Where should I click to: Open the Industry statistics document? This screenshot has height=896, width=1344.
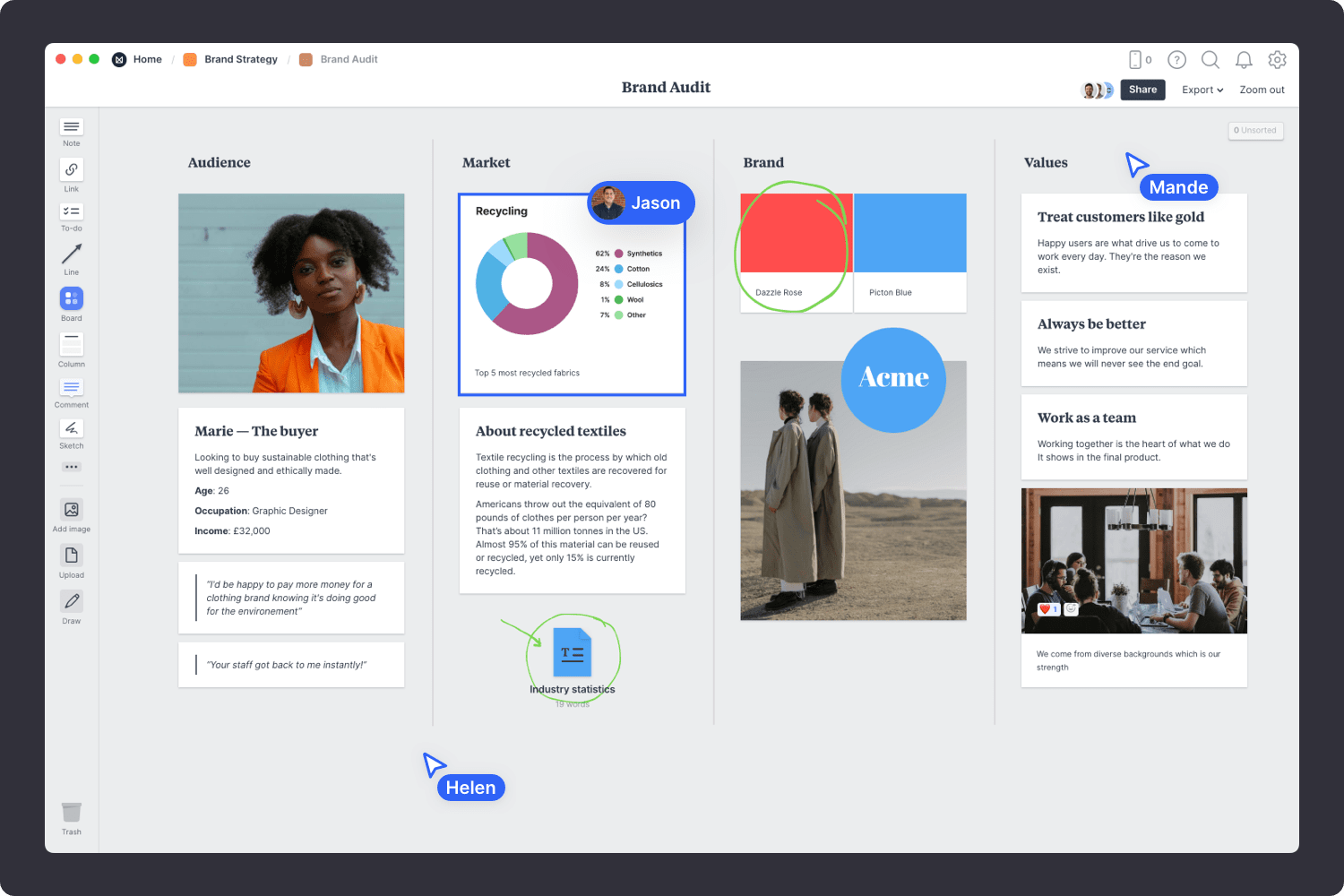573,654
